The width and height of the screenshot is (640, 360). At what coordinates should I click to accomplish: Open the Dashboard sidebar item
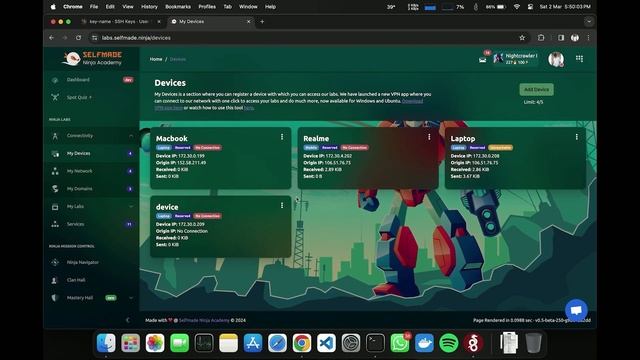tap(78, 80)
